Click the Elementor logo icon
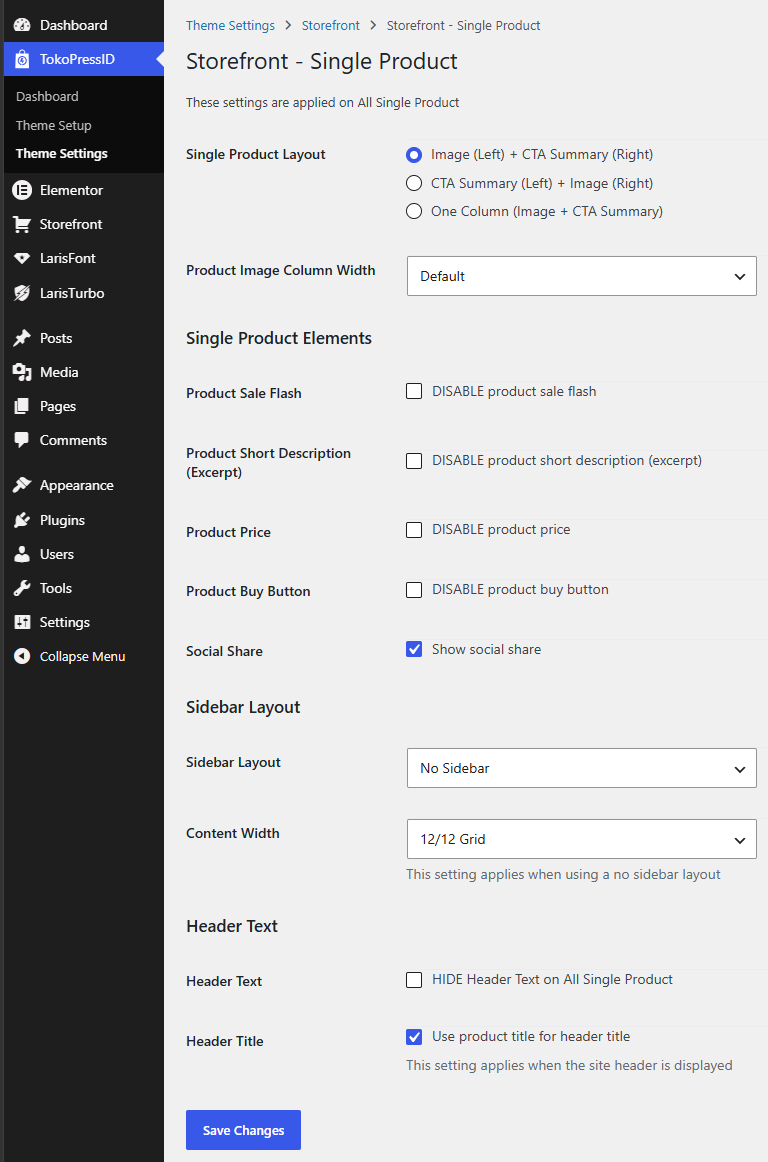The image size is (768, 1162). [x=22, y=190]
